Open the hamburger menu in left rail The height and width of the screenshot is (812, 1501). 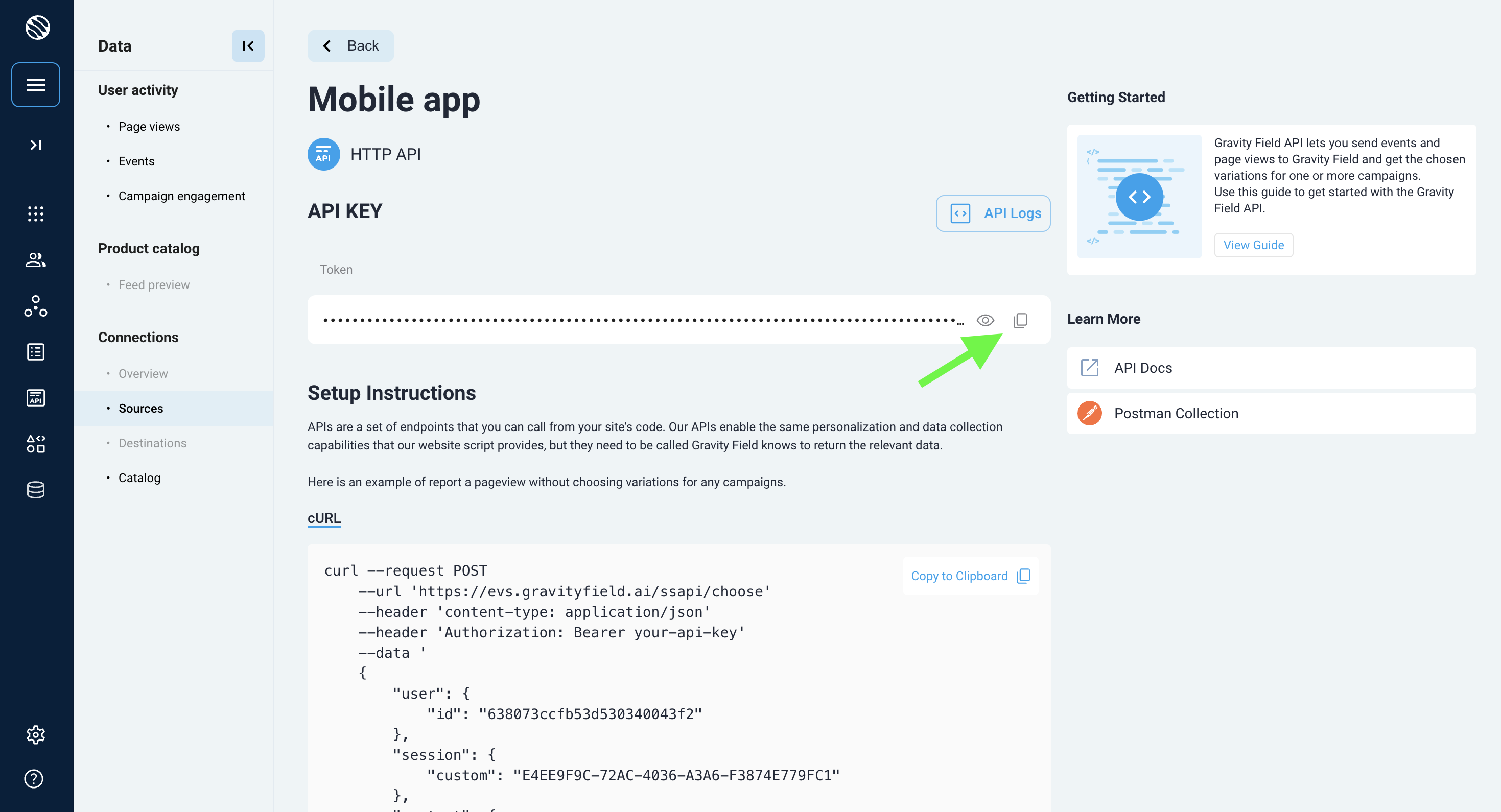coord(36,84)
